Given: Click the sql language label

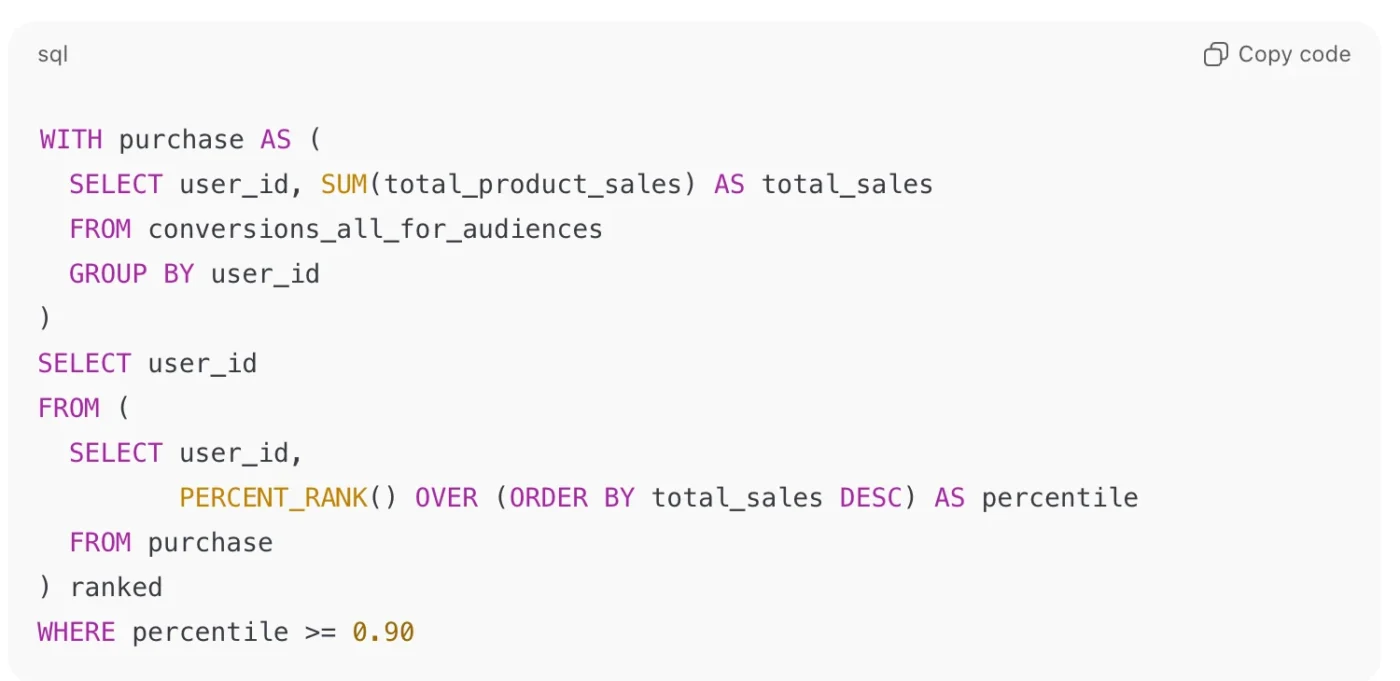Looking at the screenshot, I should click(x=53, y=55).
